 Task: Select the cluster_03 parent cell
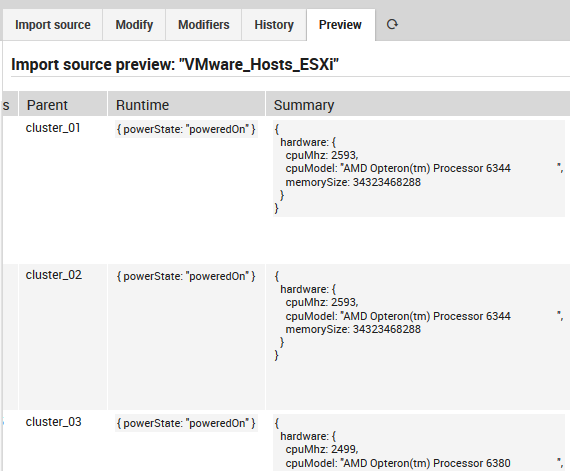[x=53, y=422]
